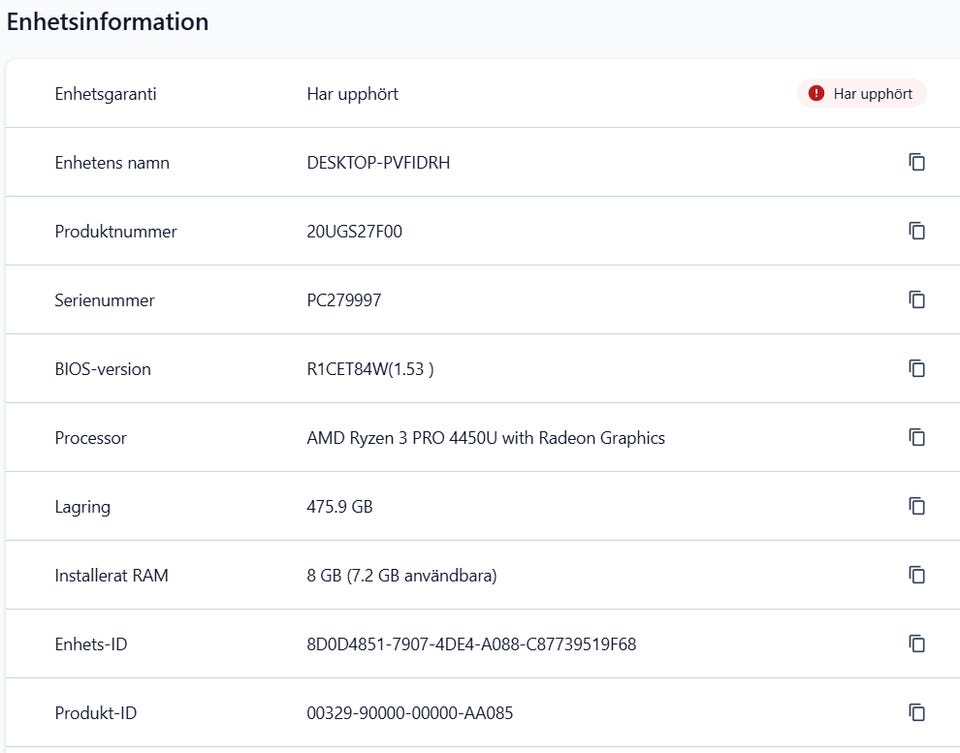Copy the Produktnummer value

[916, 231]
